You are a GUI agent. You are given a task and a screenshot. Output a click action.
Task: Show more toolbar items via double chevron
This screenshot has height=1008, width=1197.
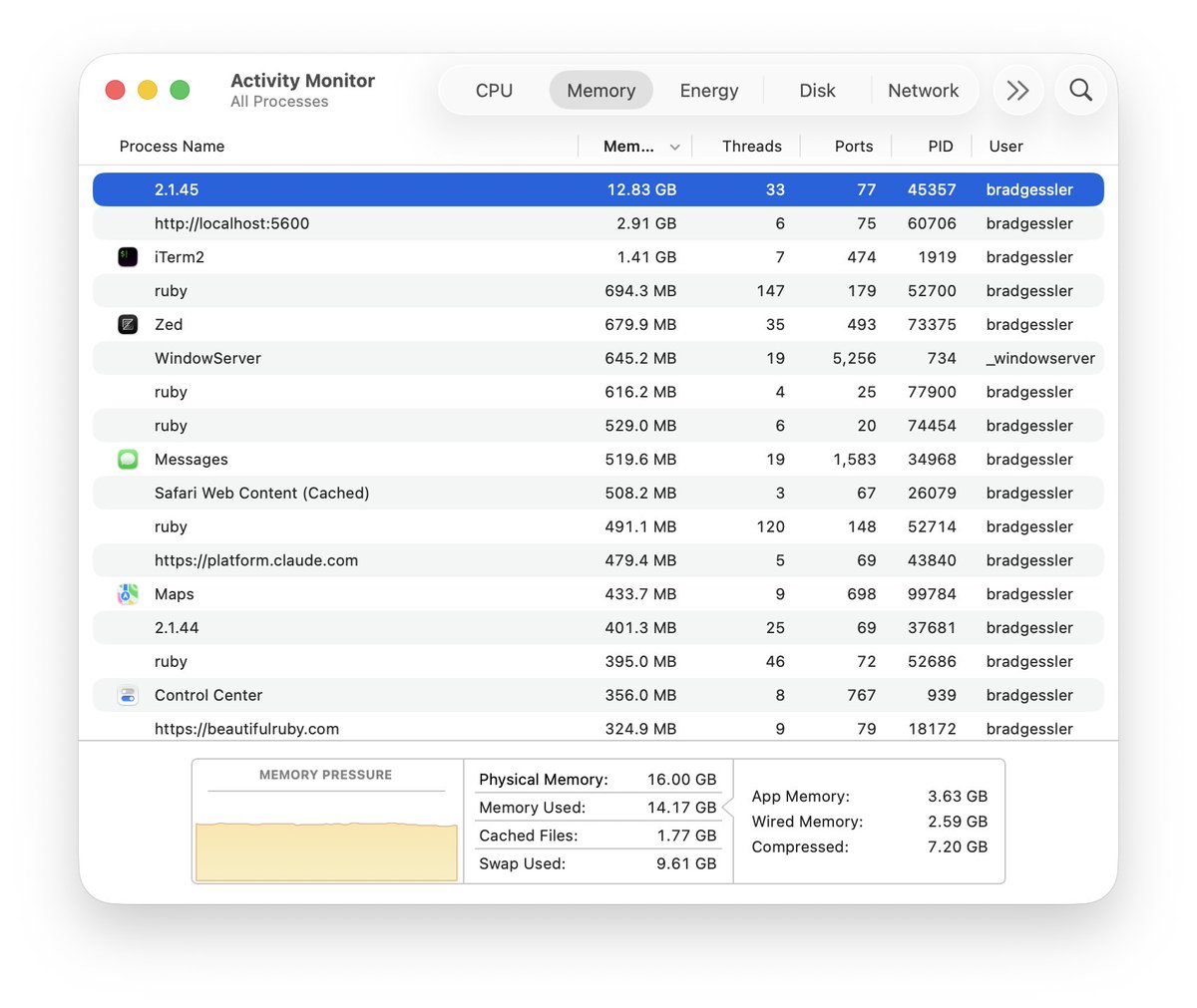pos(1017,90)
